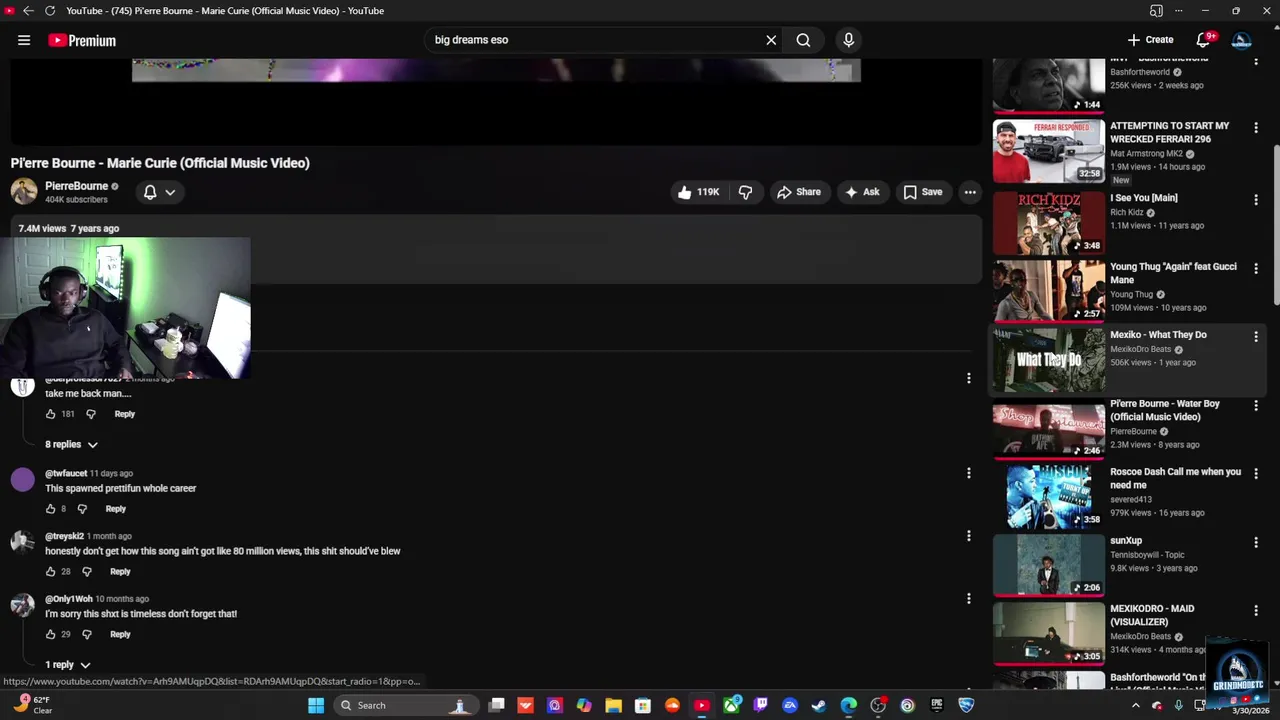The width and height of the screenshot is (1280, 720).
Task: Open Xbox app on taskbar
Action: (731, 705)
